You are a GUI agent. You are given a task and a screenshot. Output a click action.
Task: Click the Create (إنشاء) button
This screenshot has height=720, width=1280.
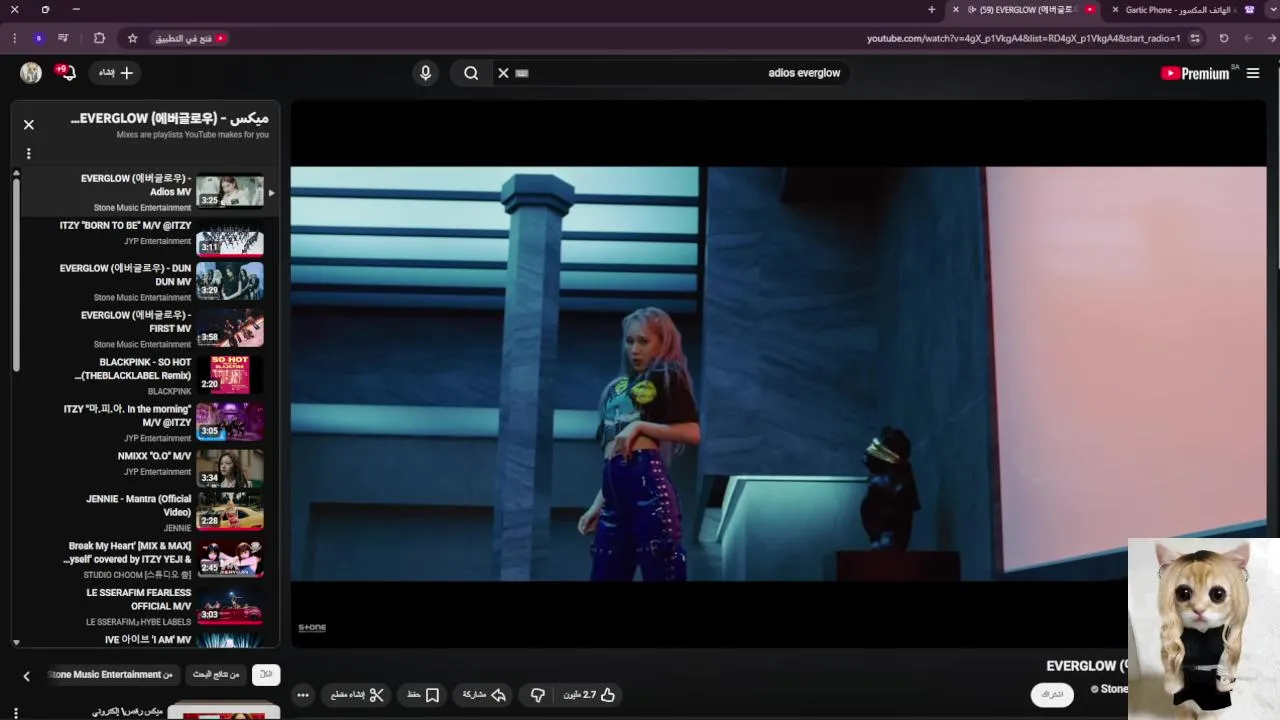(115, 72)
